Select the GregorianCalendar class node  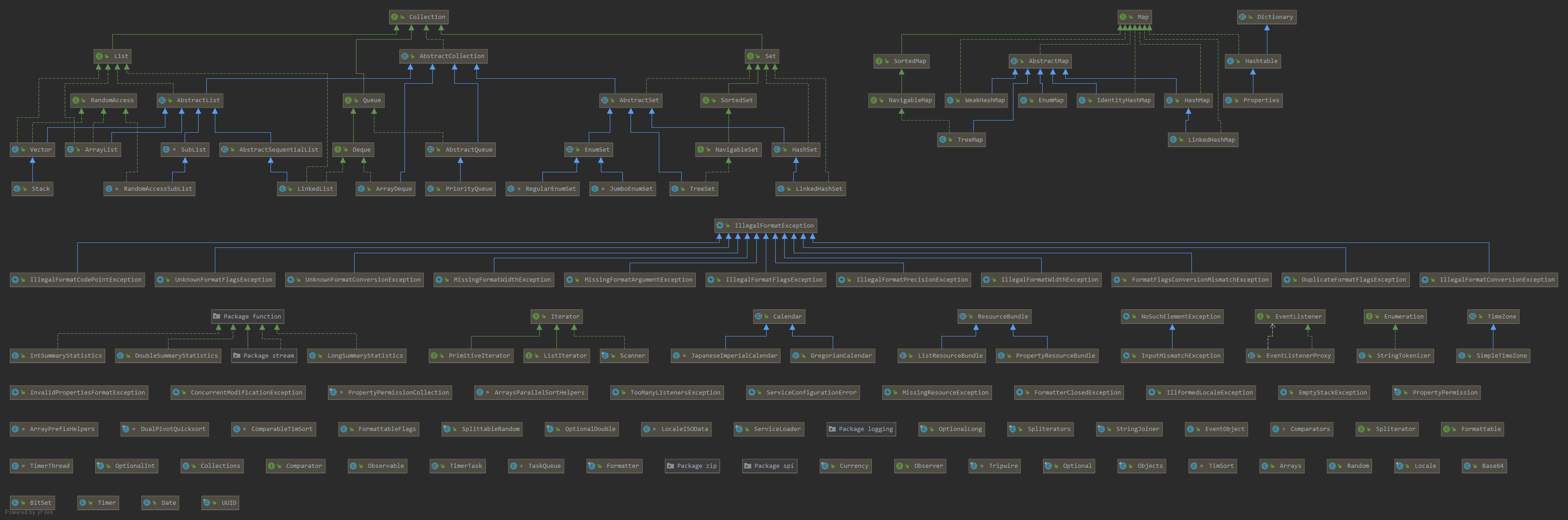(833, 356)
